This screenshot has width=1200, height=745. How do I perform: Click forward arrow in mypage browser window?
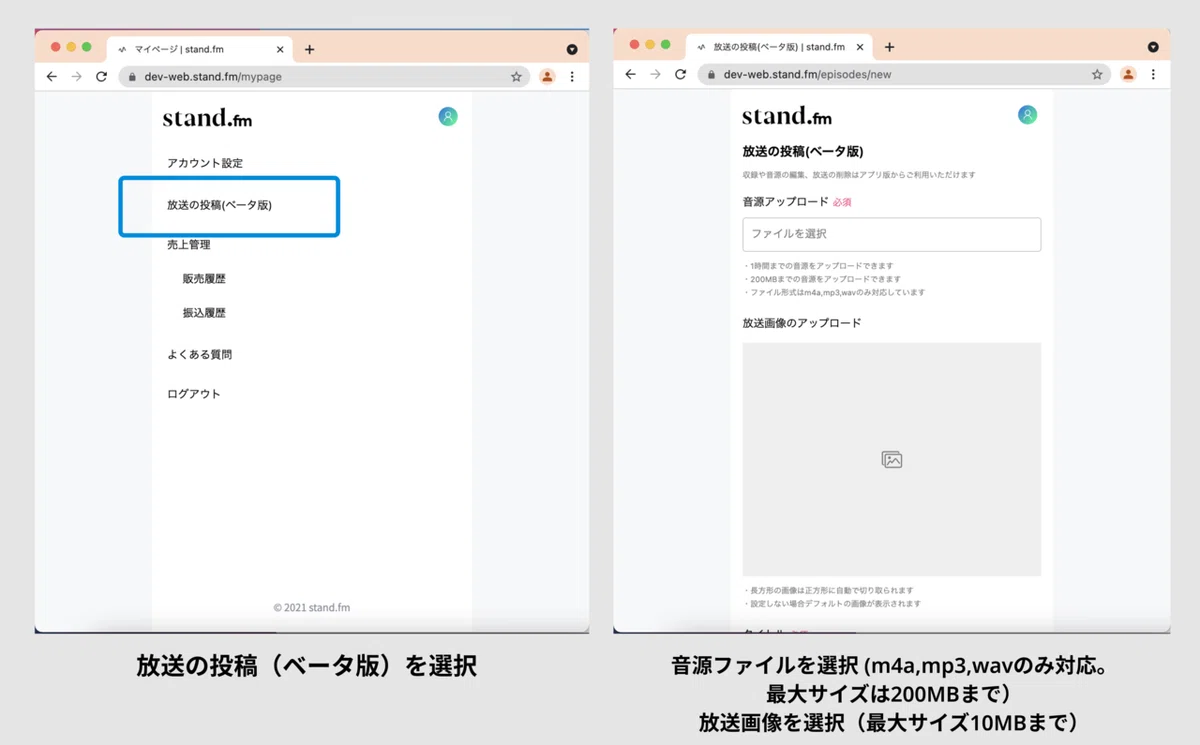click(x=77, y=76)
